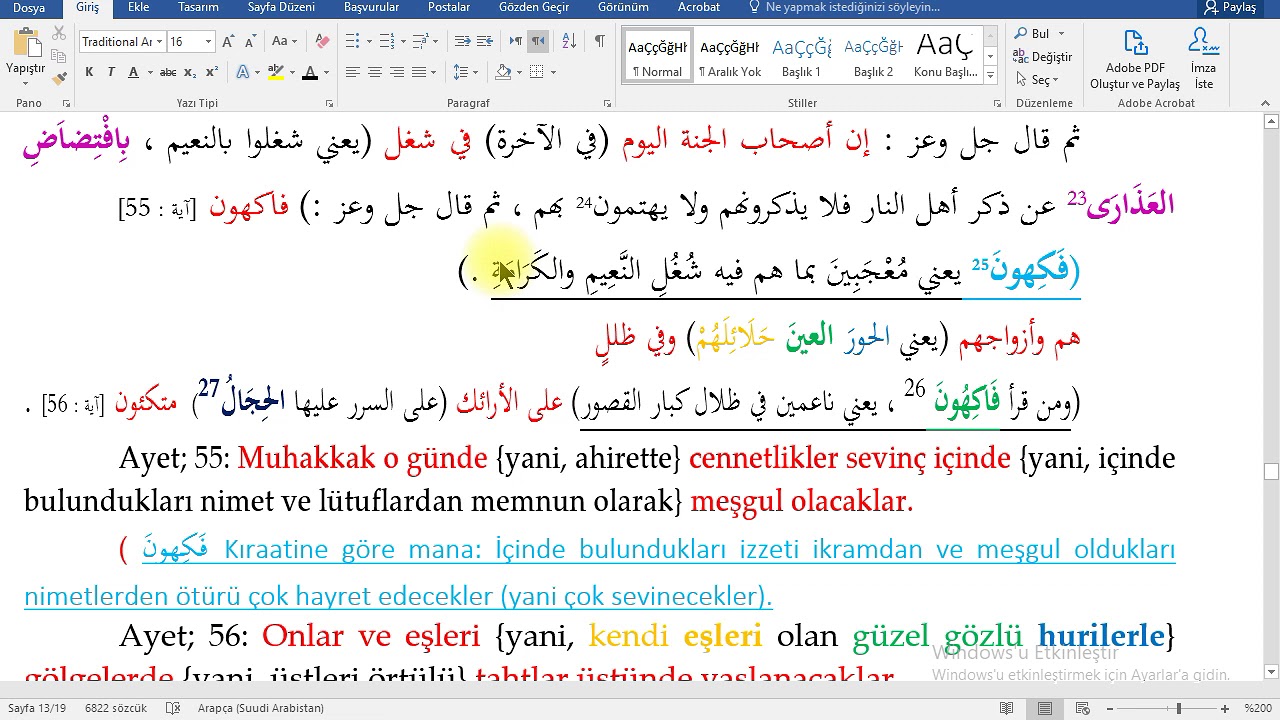Decrease paragraph indent

[x=462, y=42]
